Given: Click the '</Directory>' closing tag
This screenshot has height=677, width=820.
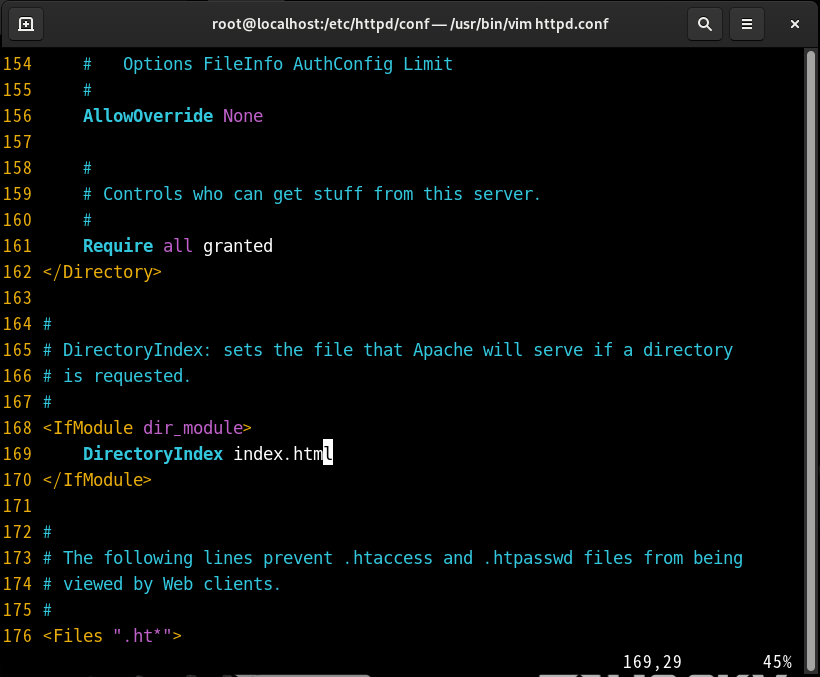Looking at the screenshot, I should [x=102, y=272].
